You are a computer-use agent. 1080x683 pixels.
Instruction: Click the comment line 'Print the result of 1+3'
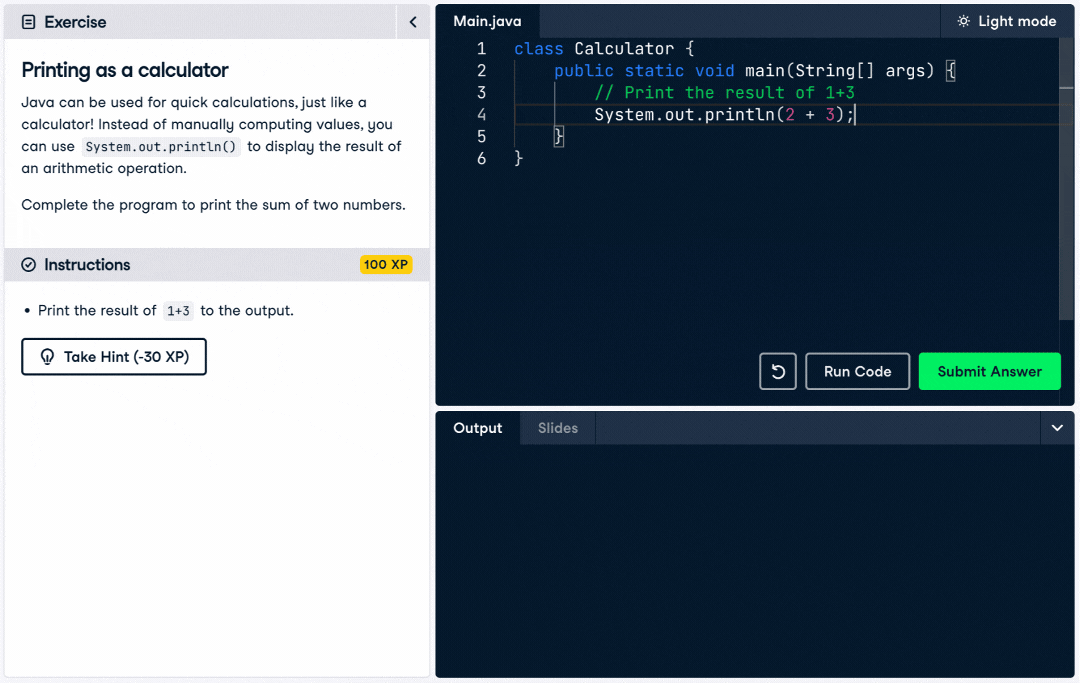[x=725, y=92]
